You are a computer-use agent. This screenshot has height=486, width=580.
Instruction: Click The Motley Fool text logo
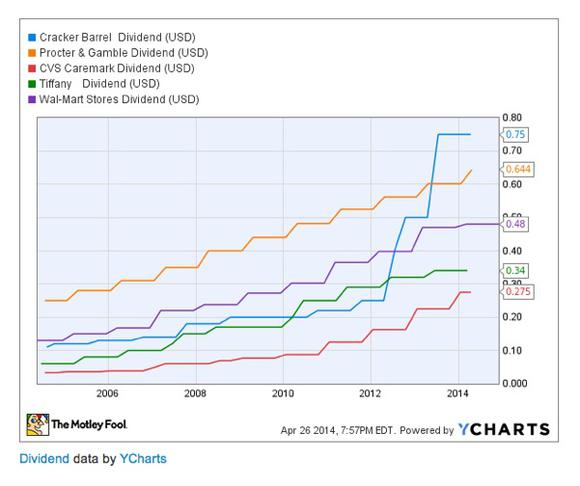coord(89,425)
